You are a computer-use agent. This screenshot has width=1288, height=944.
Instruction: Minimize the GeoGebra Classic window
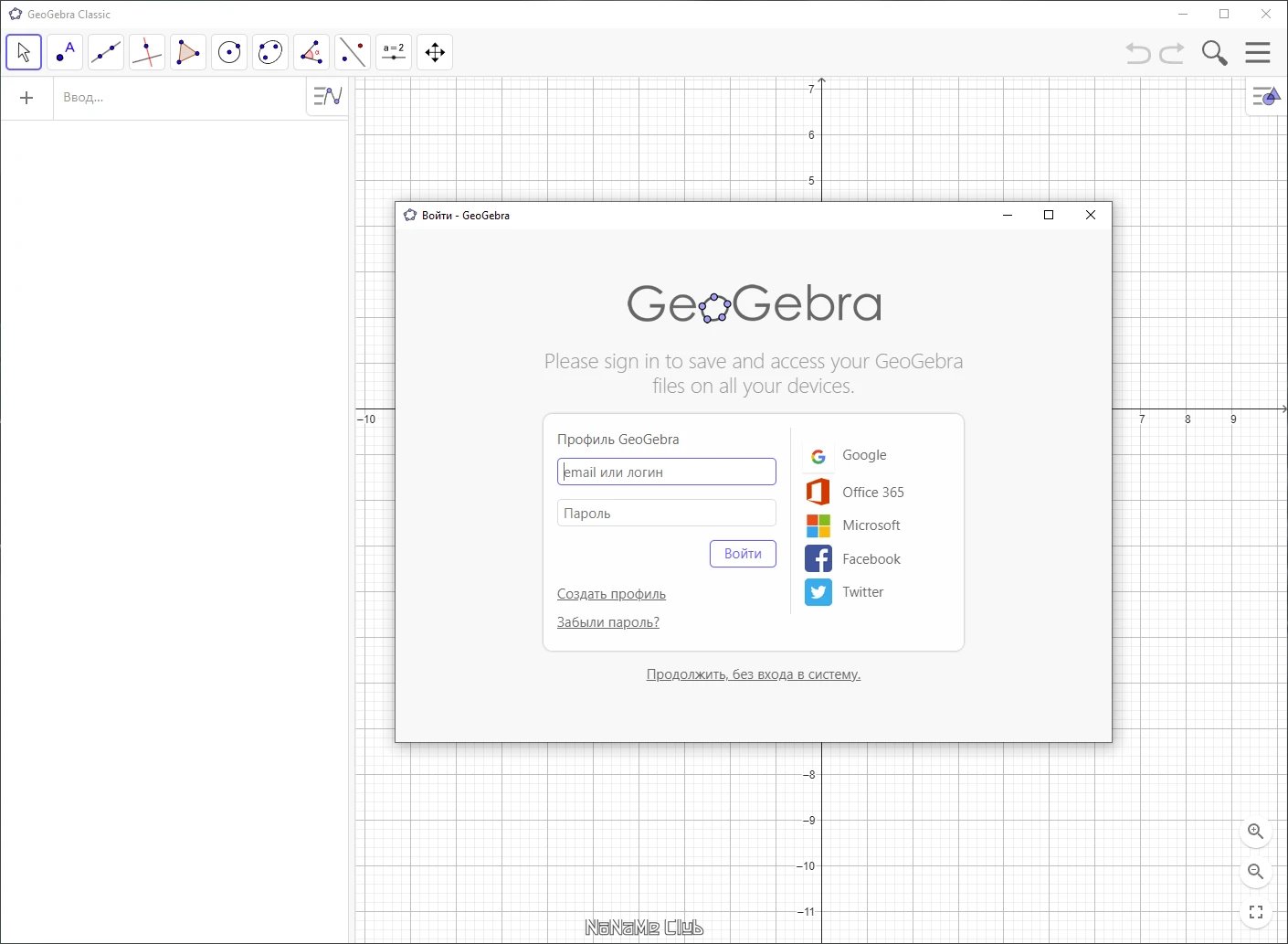(x=1183, y=14)
